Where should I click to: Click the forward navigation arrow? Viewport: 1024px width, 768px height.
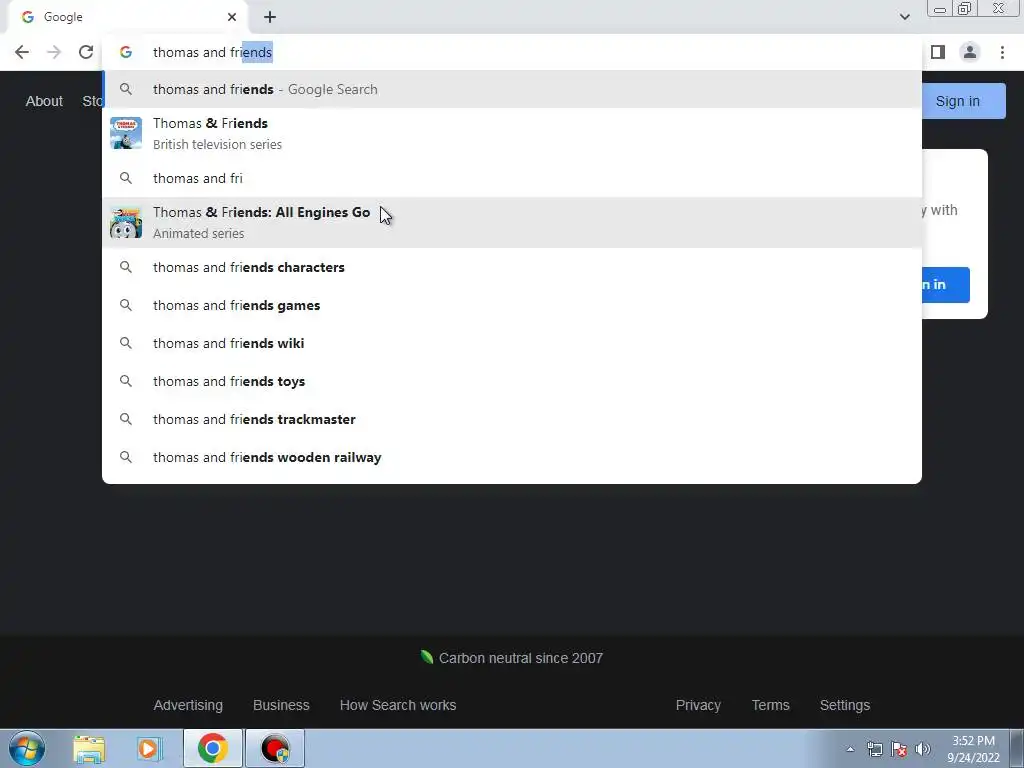pyautogui.click(x=54, y=52)
